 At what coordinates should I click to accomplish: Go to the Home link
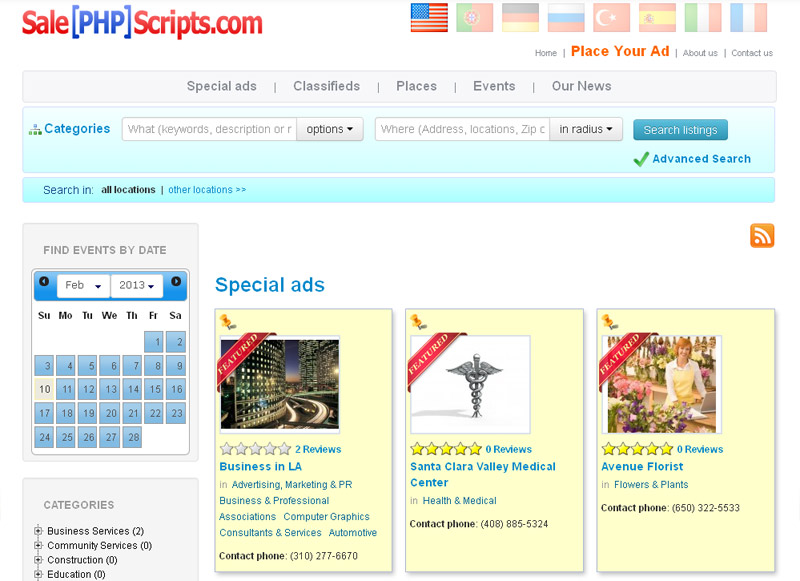tap(546, 53)
